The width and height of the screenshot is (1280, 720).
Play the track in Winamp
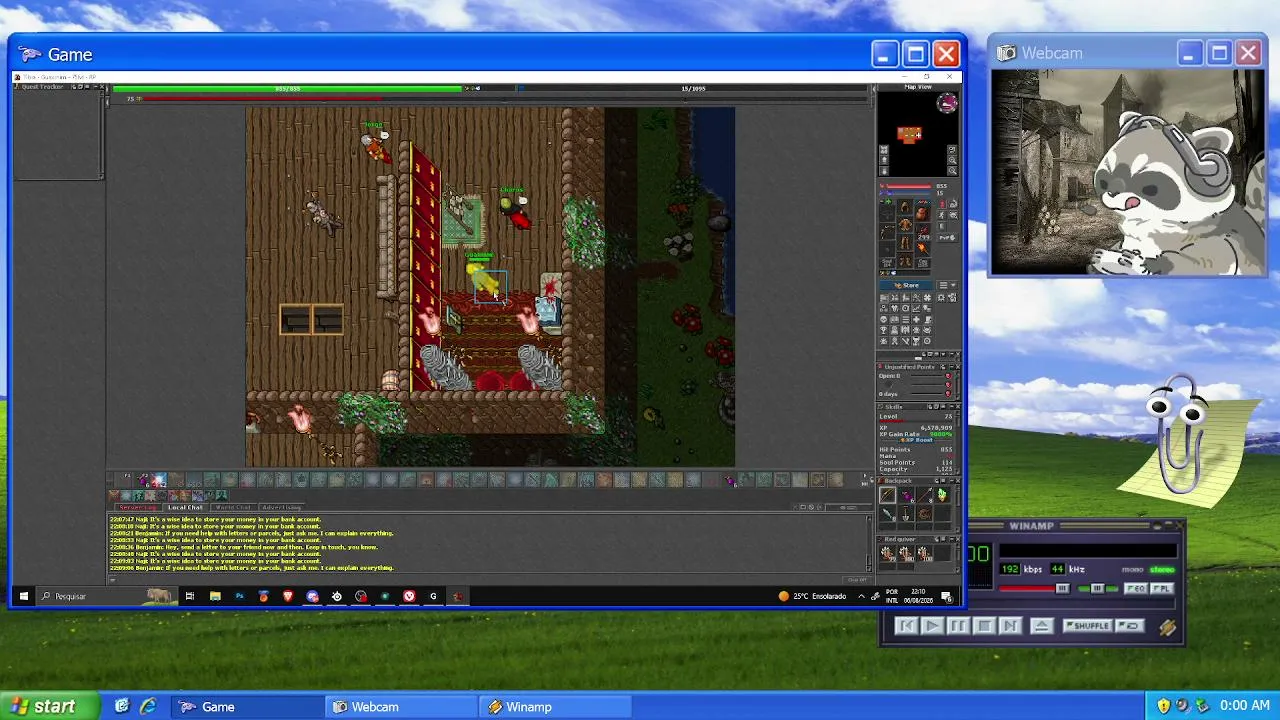pyautogui.click(x=932, y=626)
